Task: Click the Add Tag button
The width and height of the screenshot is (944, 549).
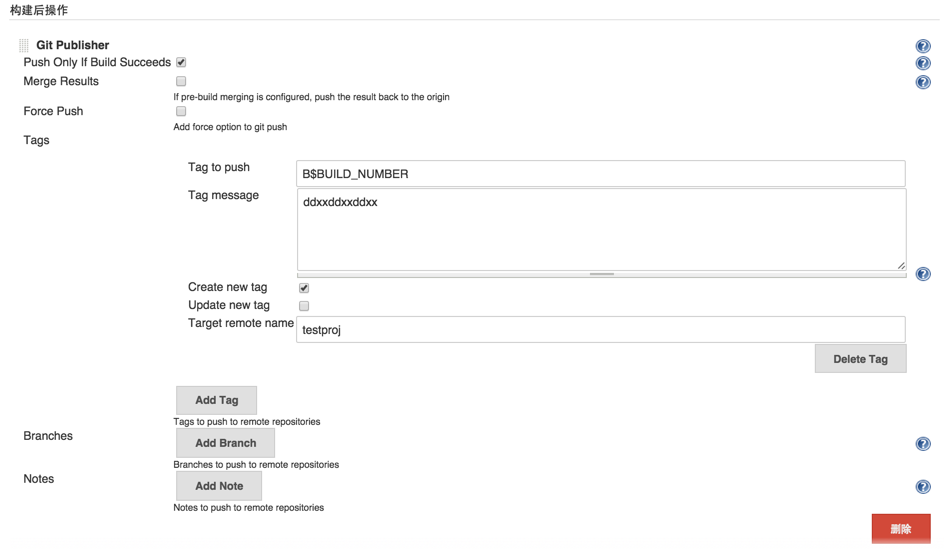Action: pos(216,400)
